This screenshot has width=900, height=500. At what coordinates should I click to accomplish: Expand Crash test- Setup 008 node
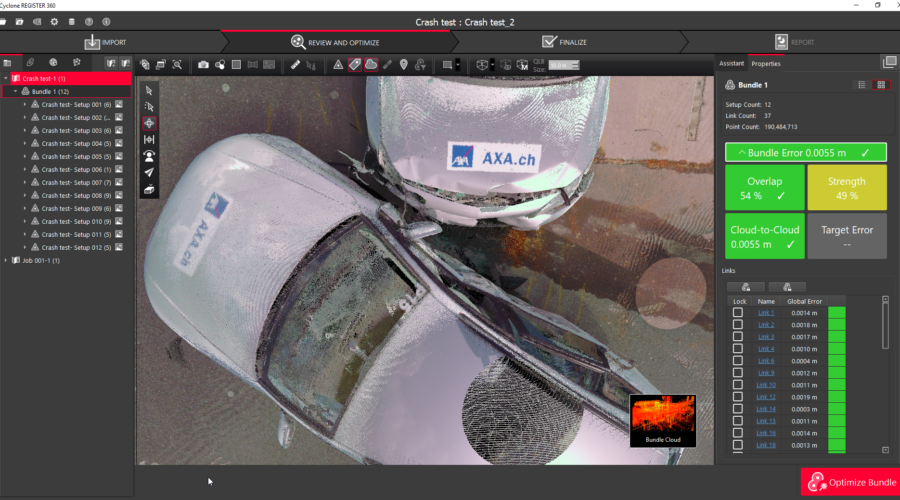pos(25,195)
